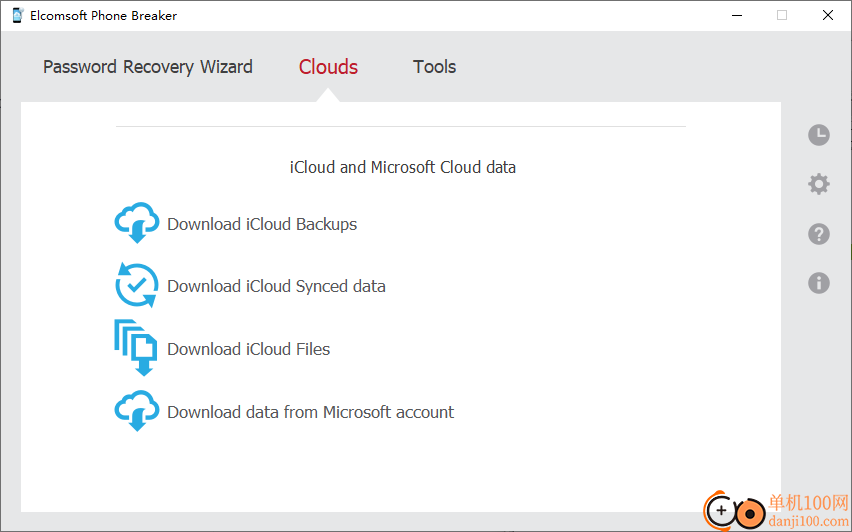852x532 pixels.
Task: Select Download iCloud Backups link
Action: (x=262, y=224)
